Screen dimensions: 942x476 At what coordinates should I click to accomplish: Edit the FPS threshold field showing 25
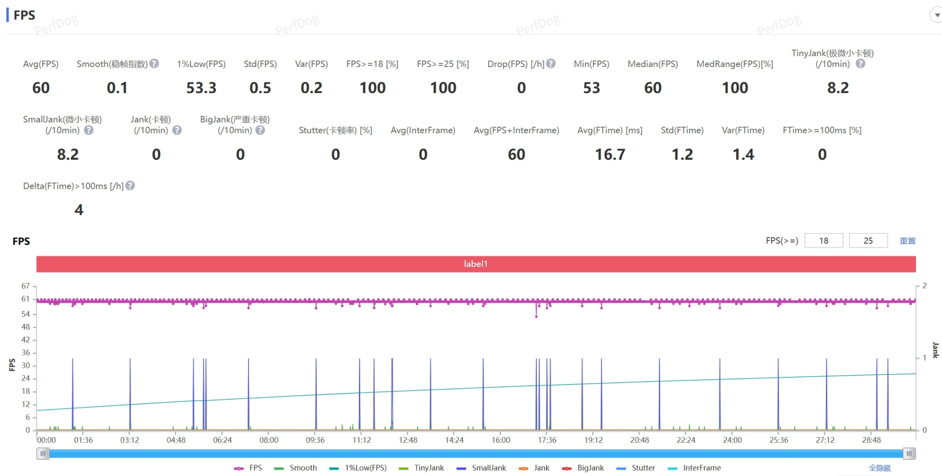coord(868,241)
